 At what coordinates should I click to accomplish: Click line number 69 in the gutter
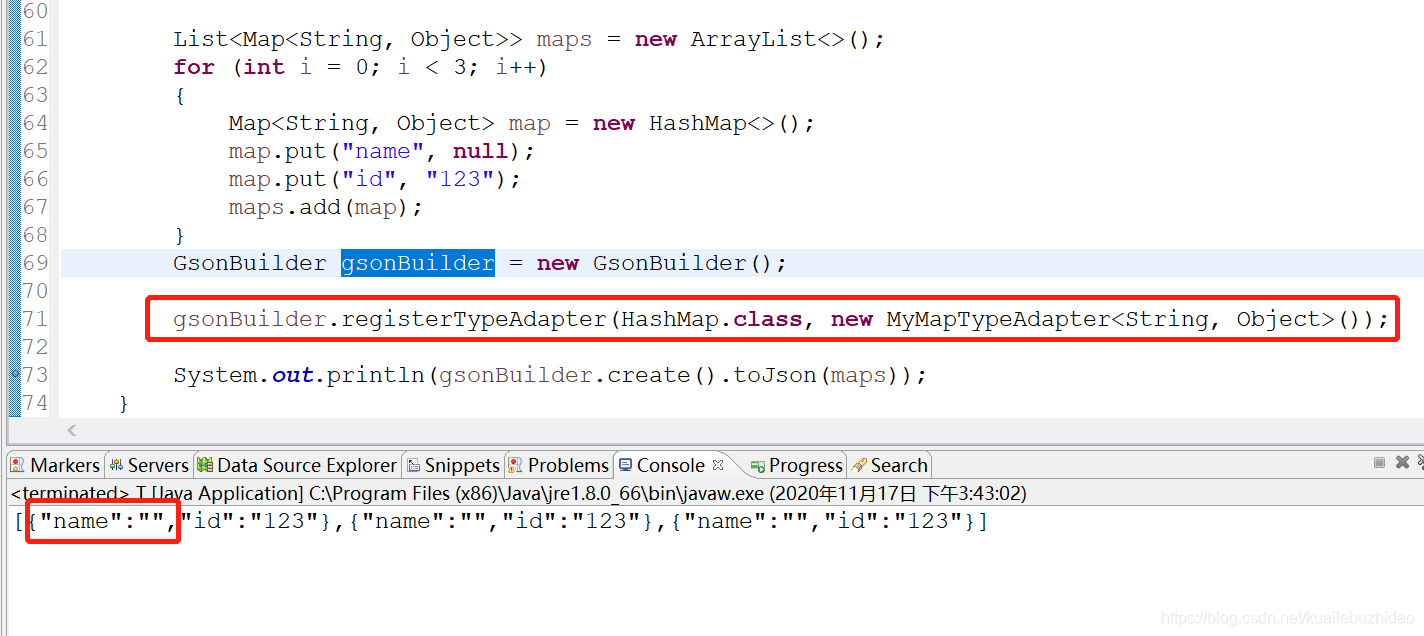[x=35, y=263]
